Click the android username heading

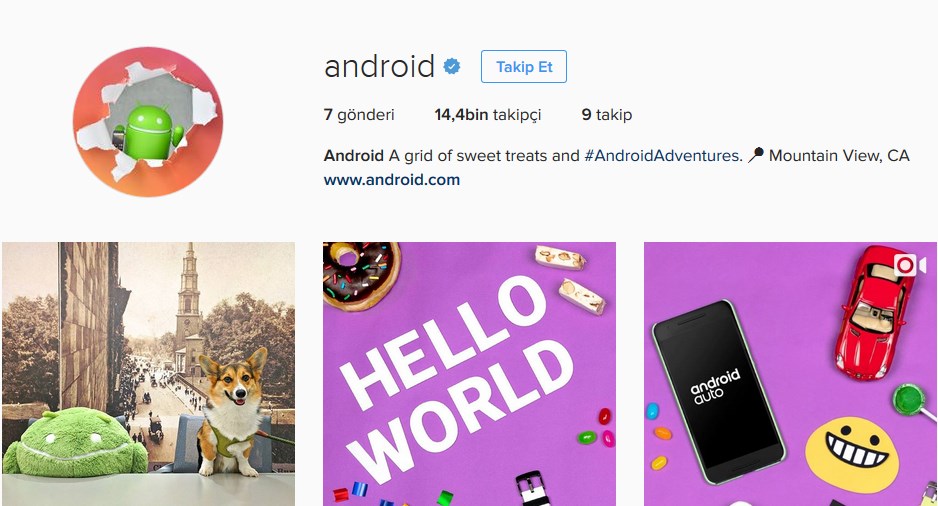(x=379, y=66)
